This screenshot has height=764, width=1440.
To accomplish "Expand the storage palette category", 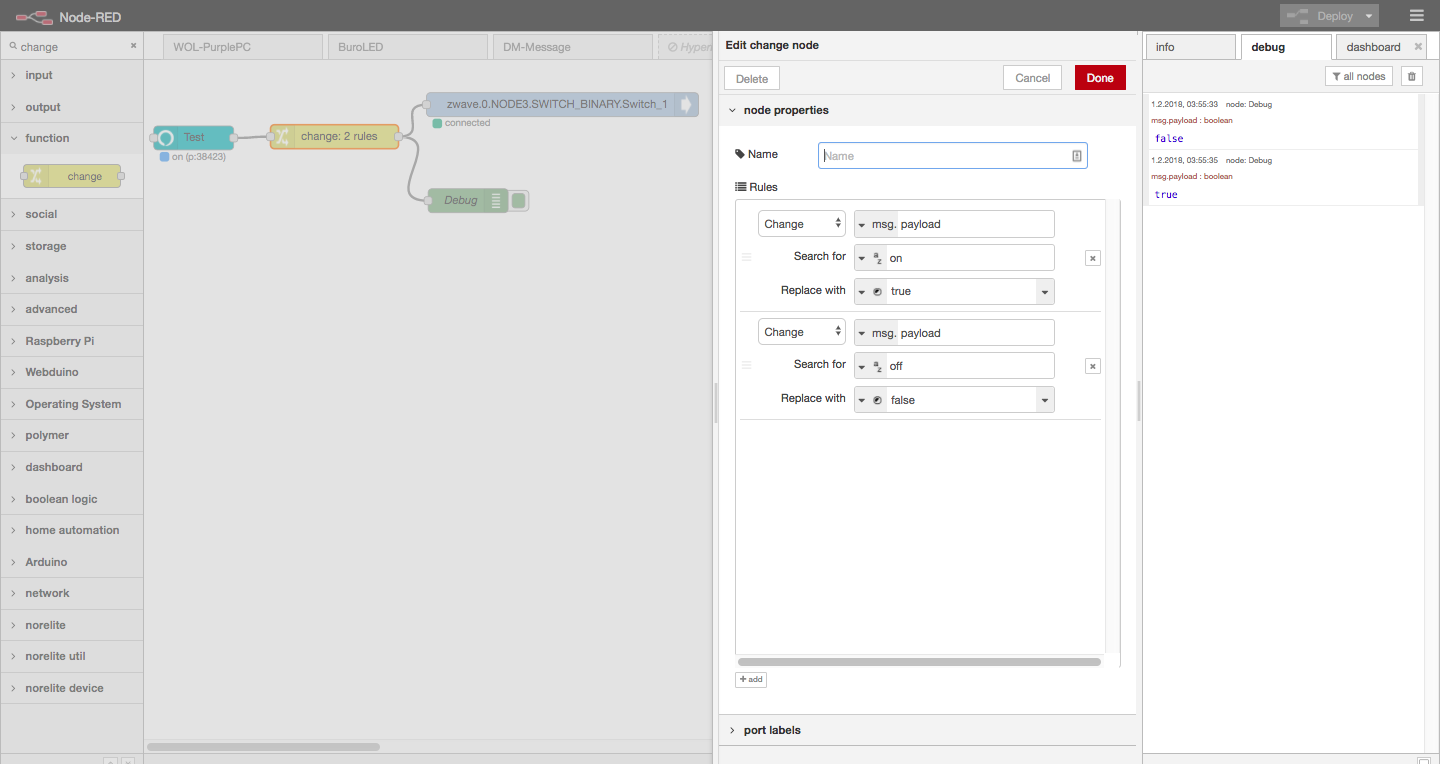I will pyautogui.click(x=72, y=246).
